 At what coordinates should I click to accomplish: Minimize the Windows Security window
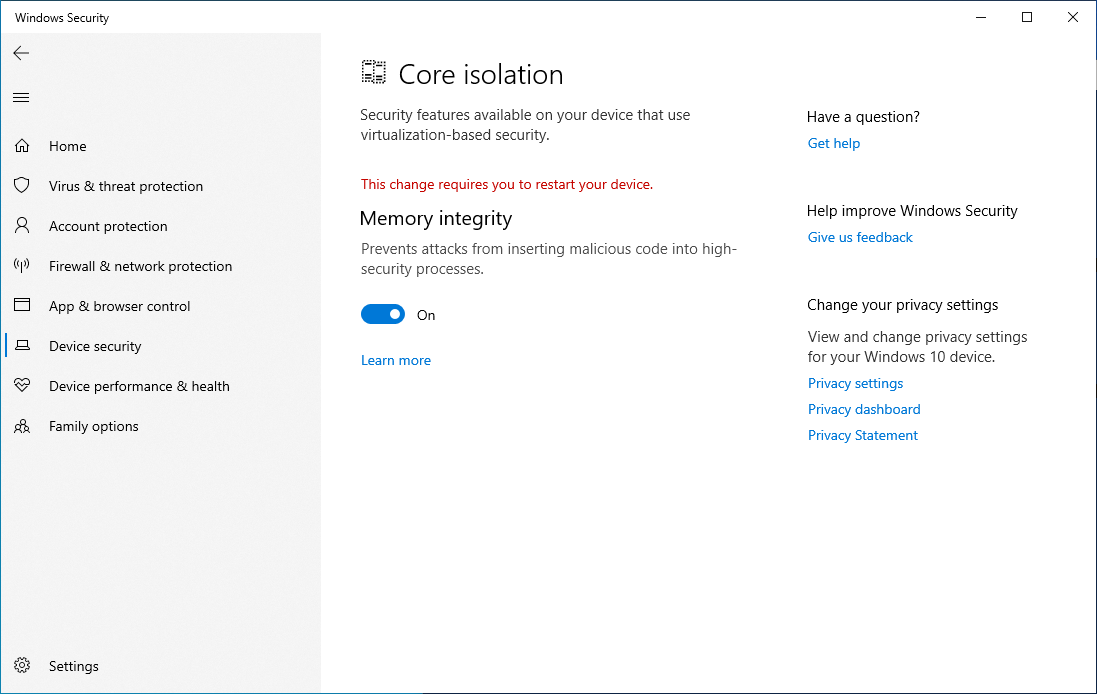[981, 17]
